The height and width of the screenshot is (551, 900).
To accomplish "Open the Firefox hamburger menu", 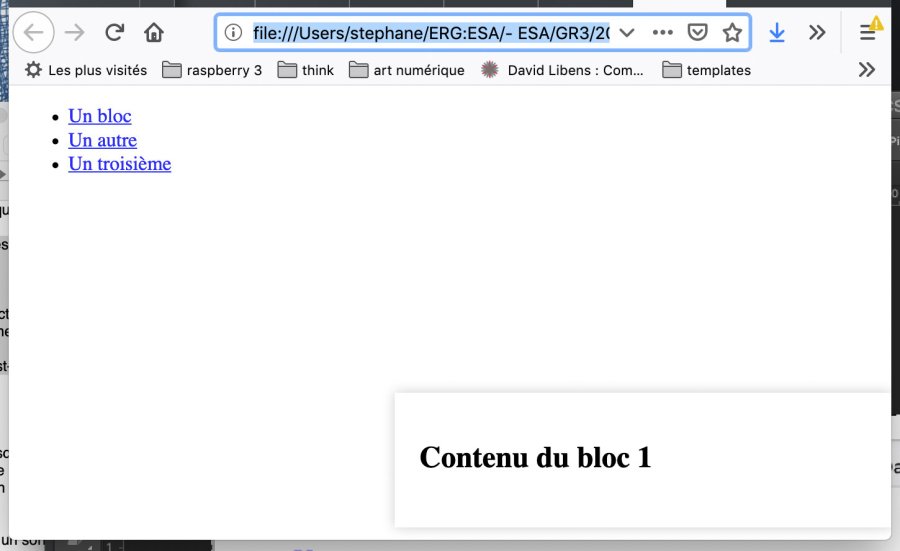I will pos(868,32).
